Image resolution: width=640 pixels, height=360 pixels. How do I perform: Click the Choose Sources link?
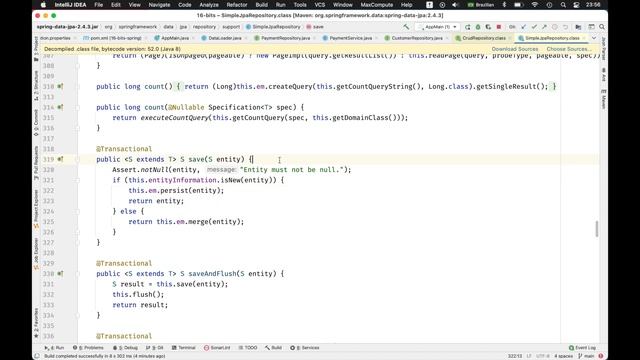pos(569,49)
